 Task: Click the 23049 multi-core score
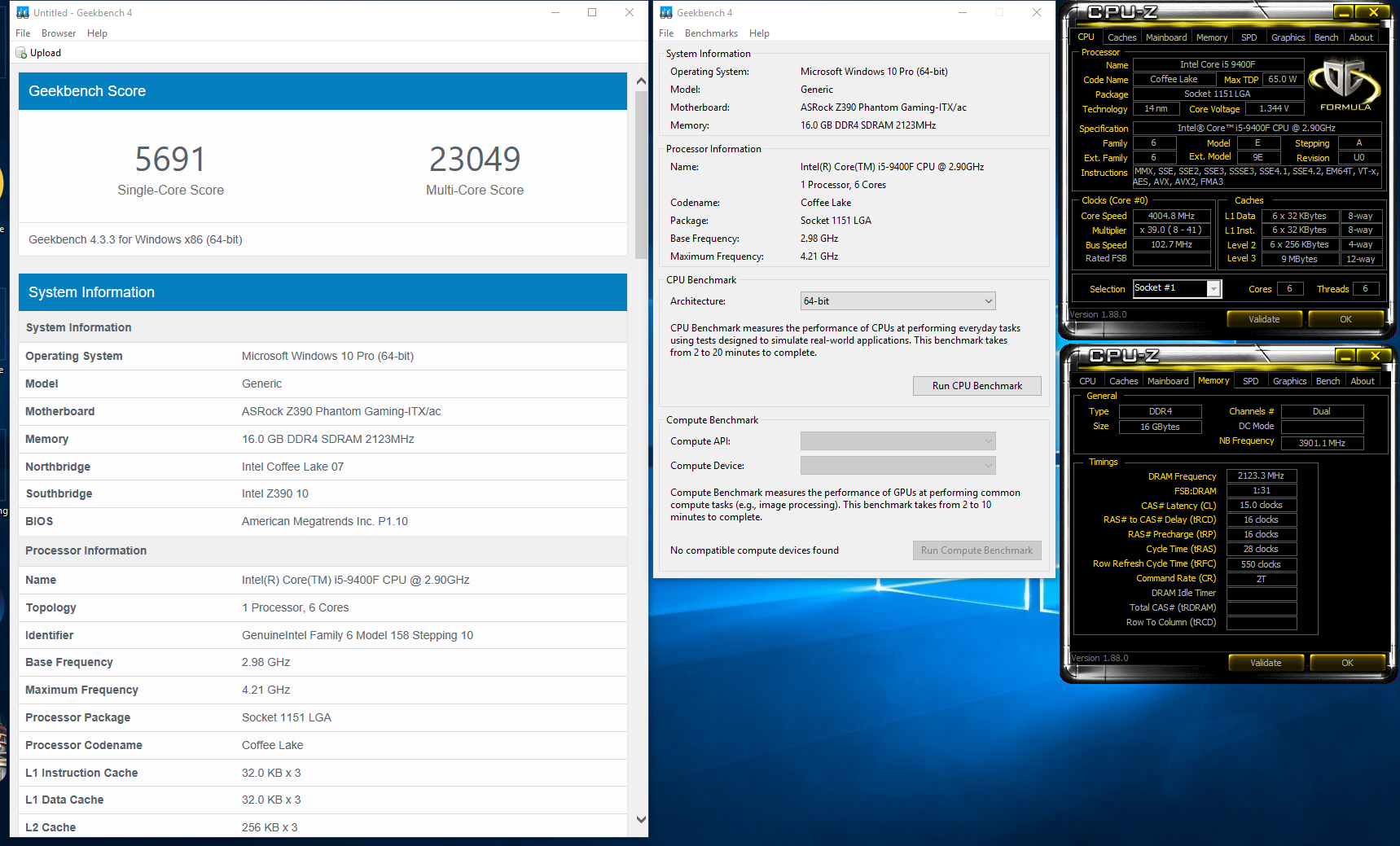[x=475, y=160]
